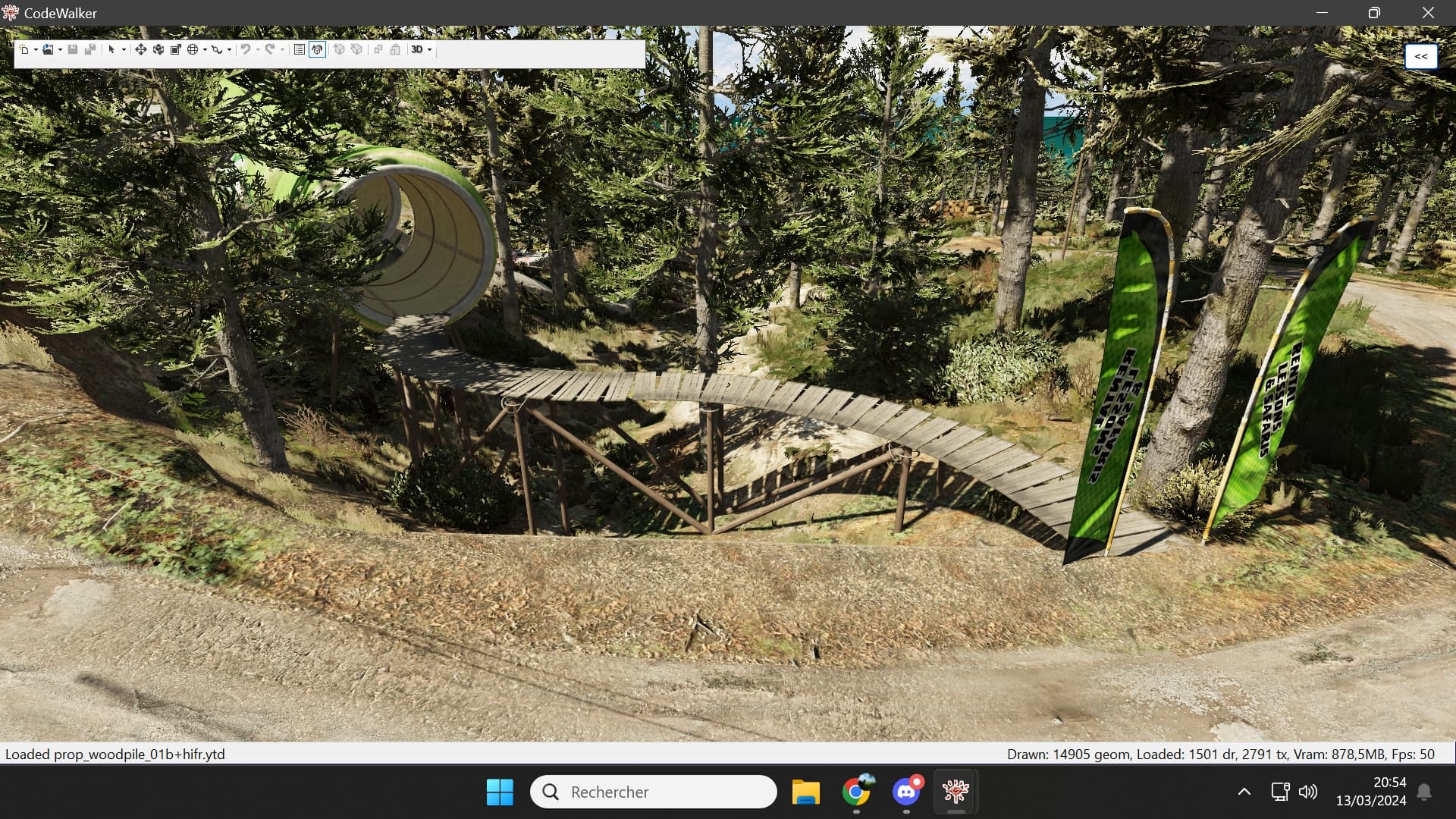Click the Save icon in toolbar
Viewport: 1456px width, 819px height.
[72, 50]
